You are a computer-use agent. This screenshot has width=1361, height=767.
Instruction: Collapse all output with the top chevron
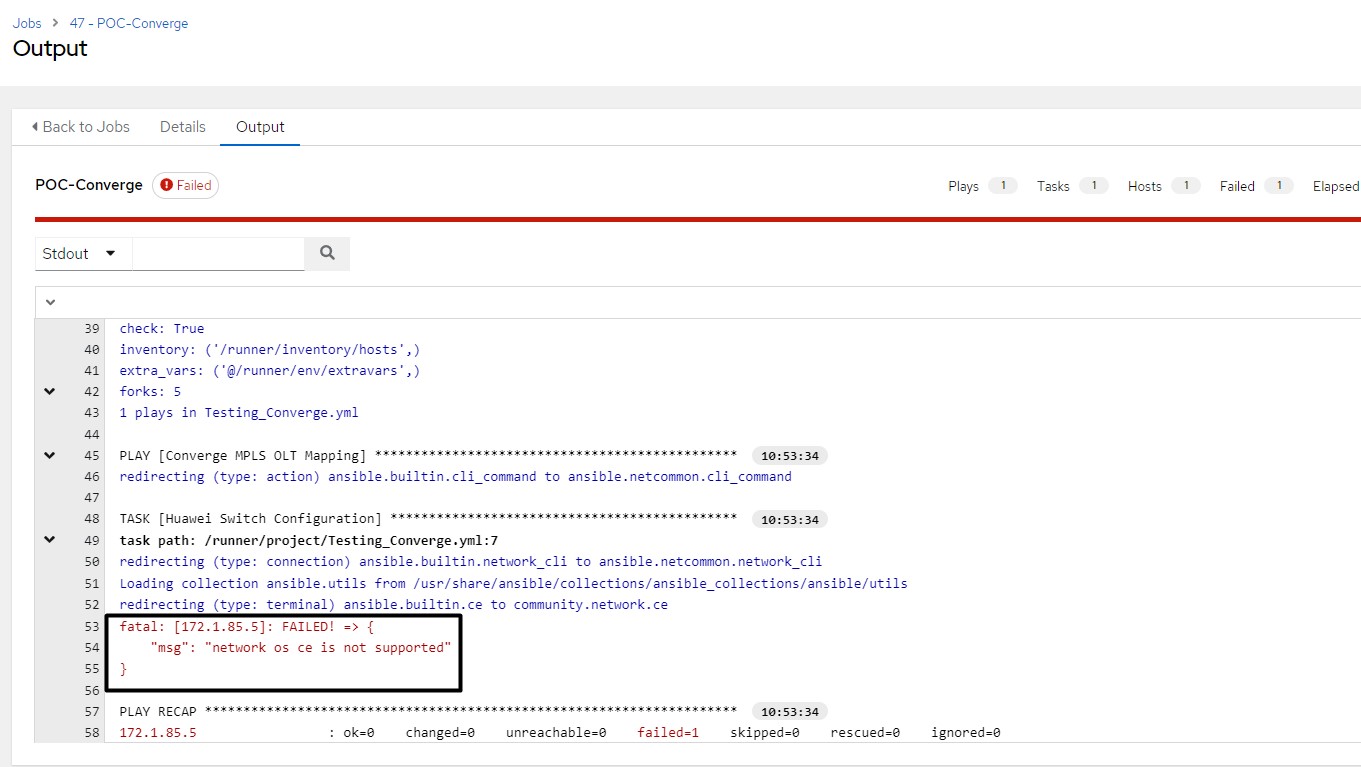tap(50, 302)
